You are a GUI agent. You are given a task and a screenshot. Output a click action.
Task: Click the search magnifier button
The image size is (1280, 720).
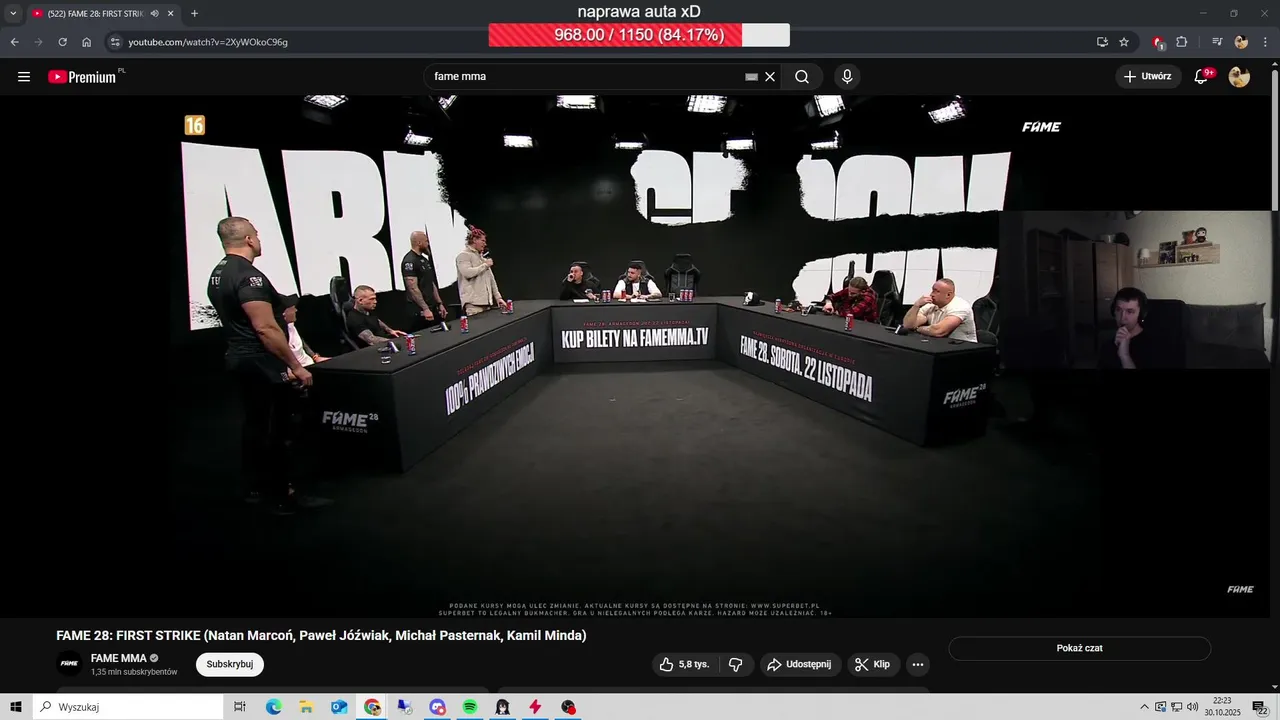point(802,77)
